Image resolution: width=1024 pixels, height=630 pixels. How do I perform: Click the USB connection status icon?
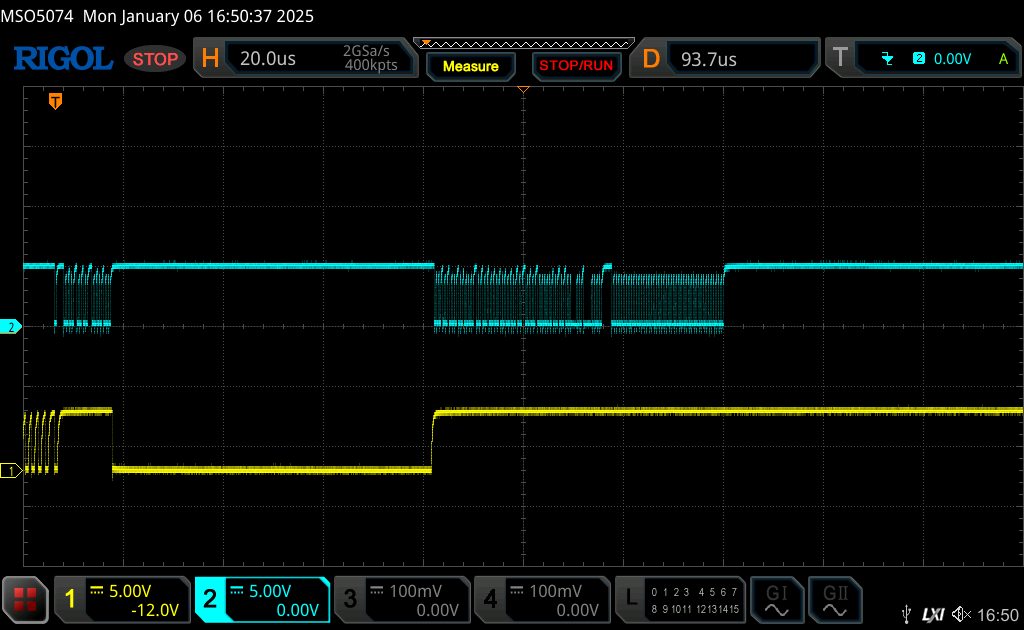coord(906,614)
